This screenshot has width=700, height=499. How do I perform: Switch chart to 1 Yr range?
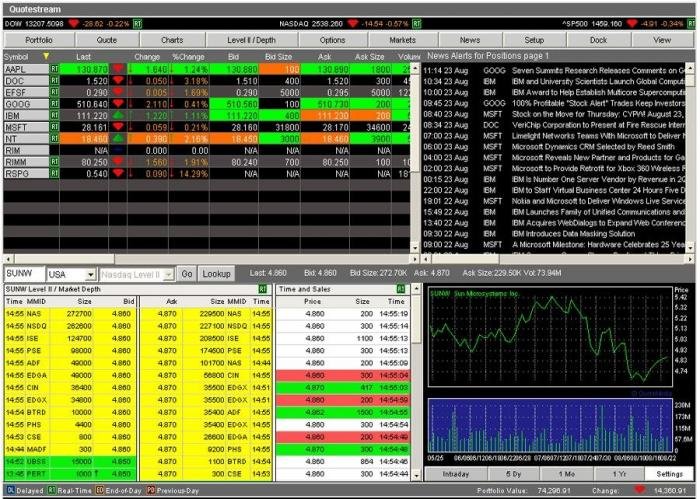coord(619,474)
